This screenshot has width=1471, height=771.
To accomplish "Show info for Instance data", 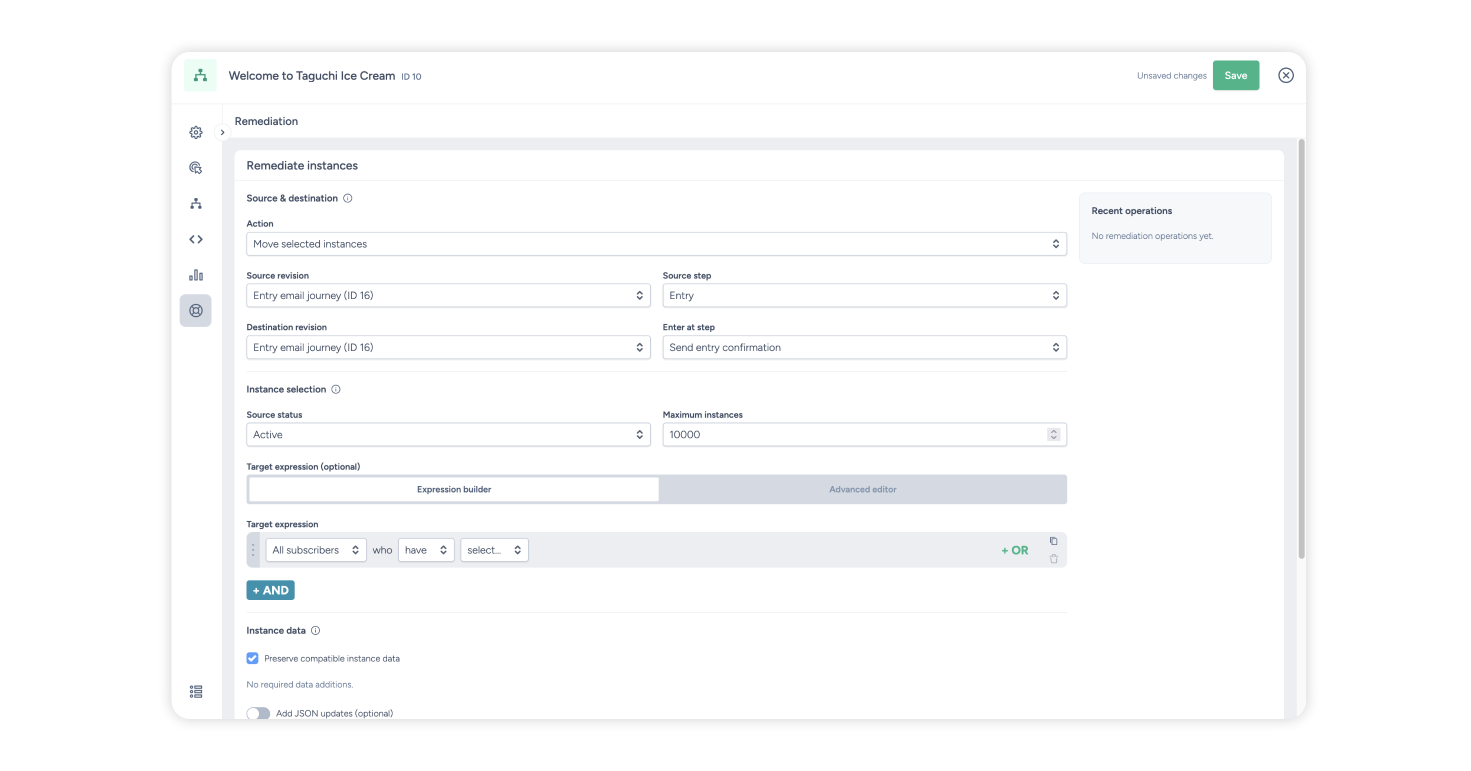I will [315, 631].
